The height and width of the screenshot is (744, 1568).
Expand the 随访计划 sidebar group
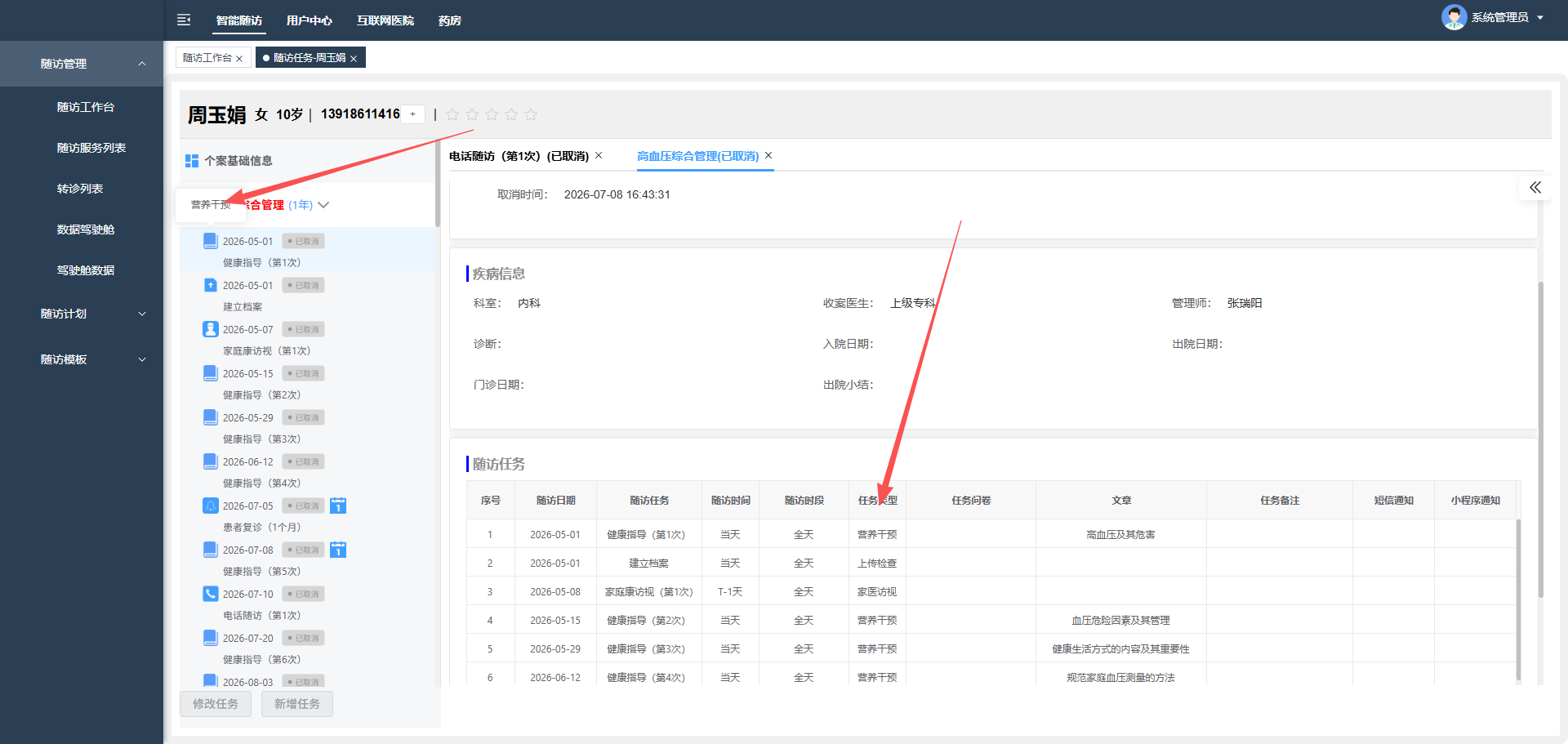tap(82, 314)
